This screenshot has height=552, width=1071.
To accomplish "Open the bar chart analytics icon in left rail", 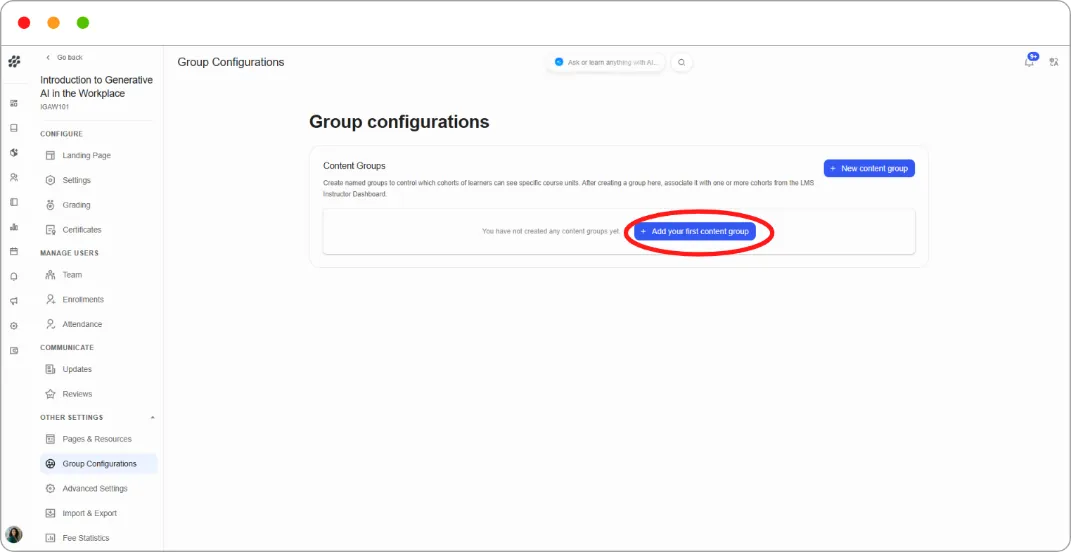I will [14, 227].
